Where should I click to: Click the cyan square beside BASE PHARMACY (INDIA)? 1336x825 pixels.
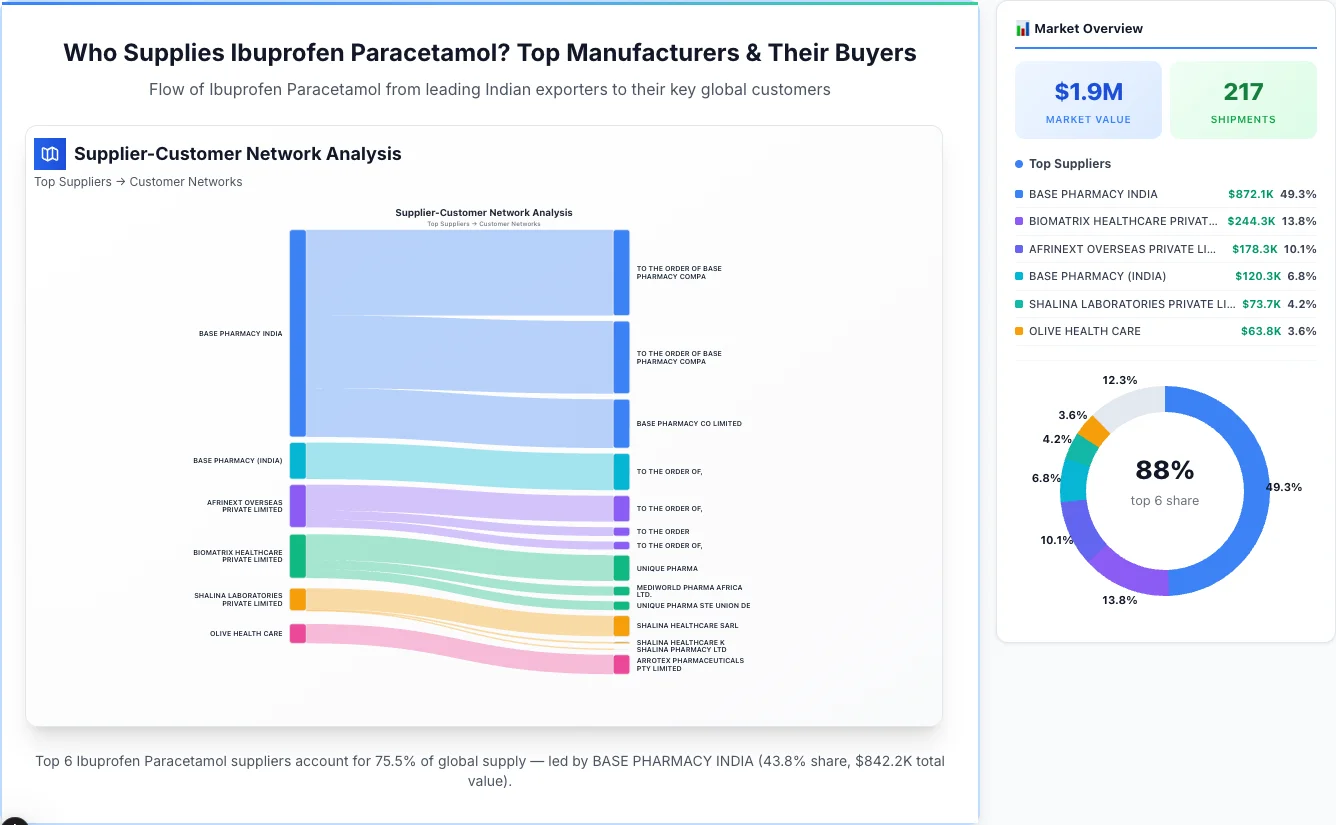(1019, 276)
